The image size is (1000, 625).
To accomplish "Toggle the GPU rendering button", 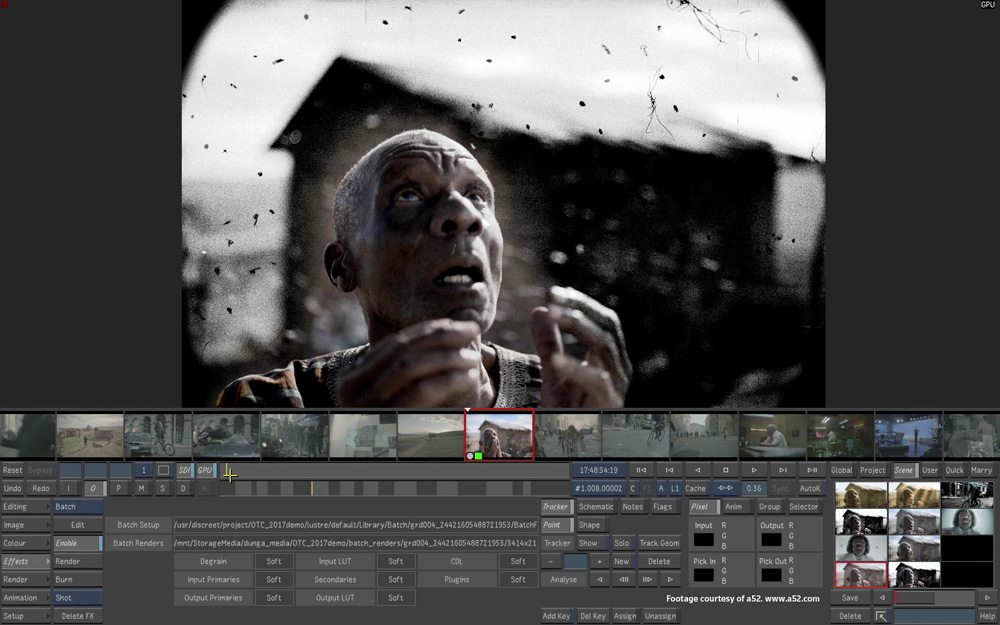I will point(204,470).
